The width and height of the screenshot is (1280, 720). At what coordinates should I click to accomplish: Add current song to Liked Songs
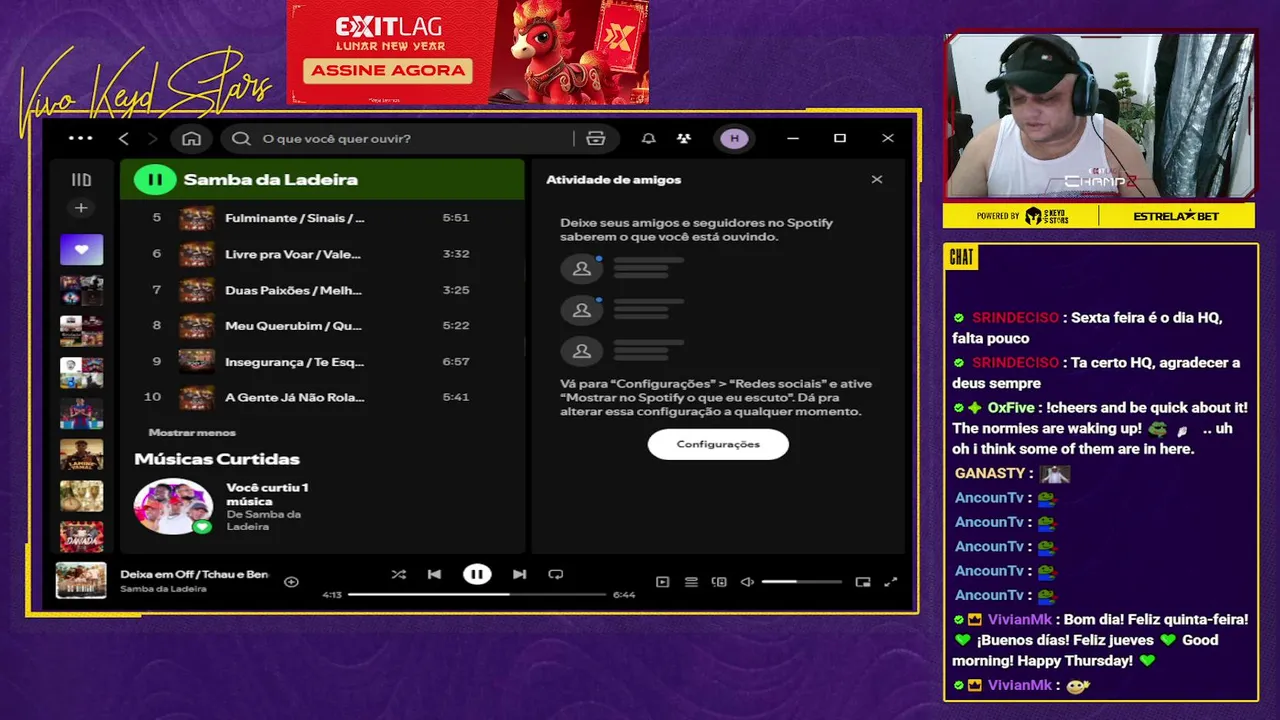pos(291,581)
